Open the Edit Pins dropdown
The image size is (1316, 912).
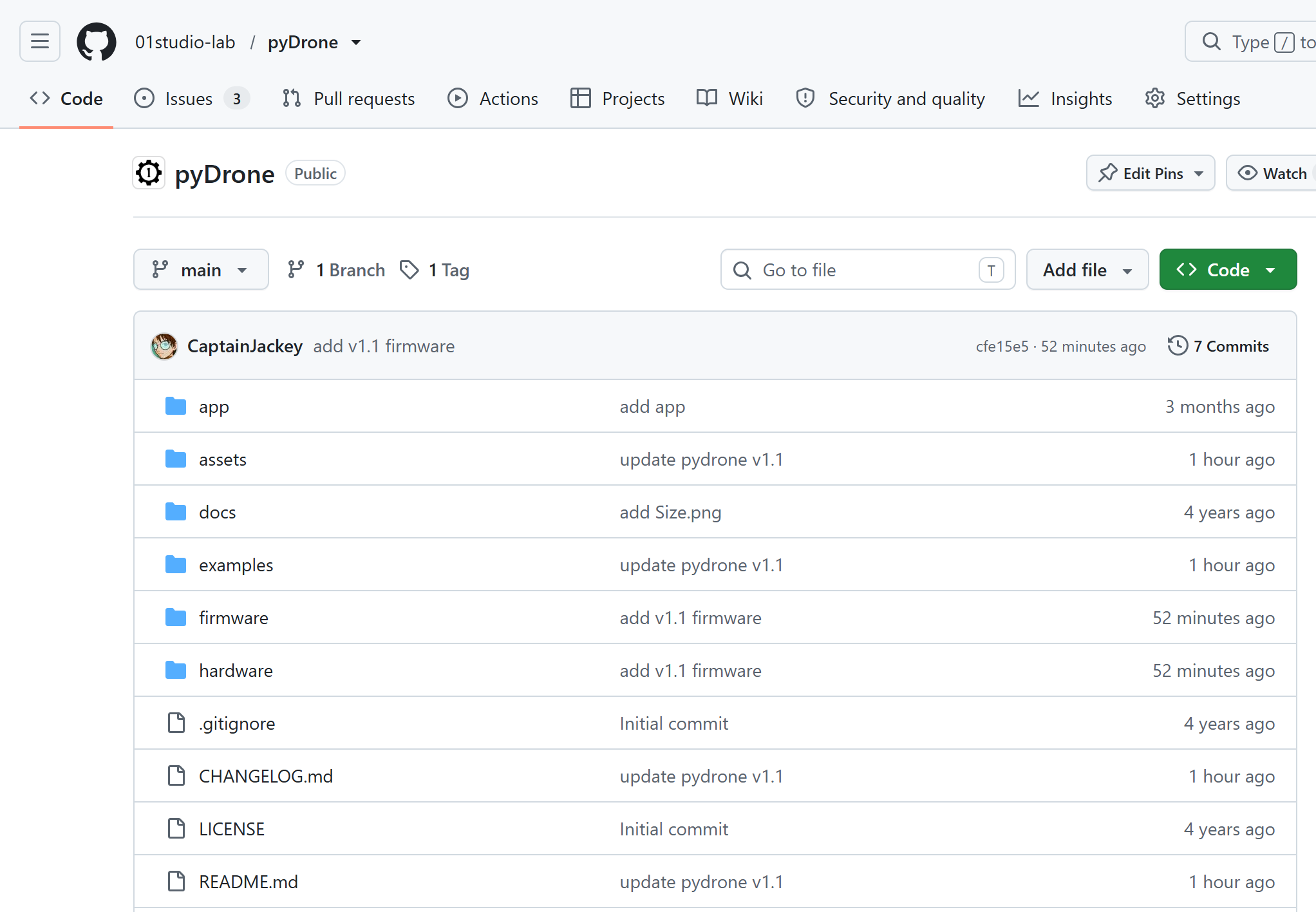pos(1151,173)
